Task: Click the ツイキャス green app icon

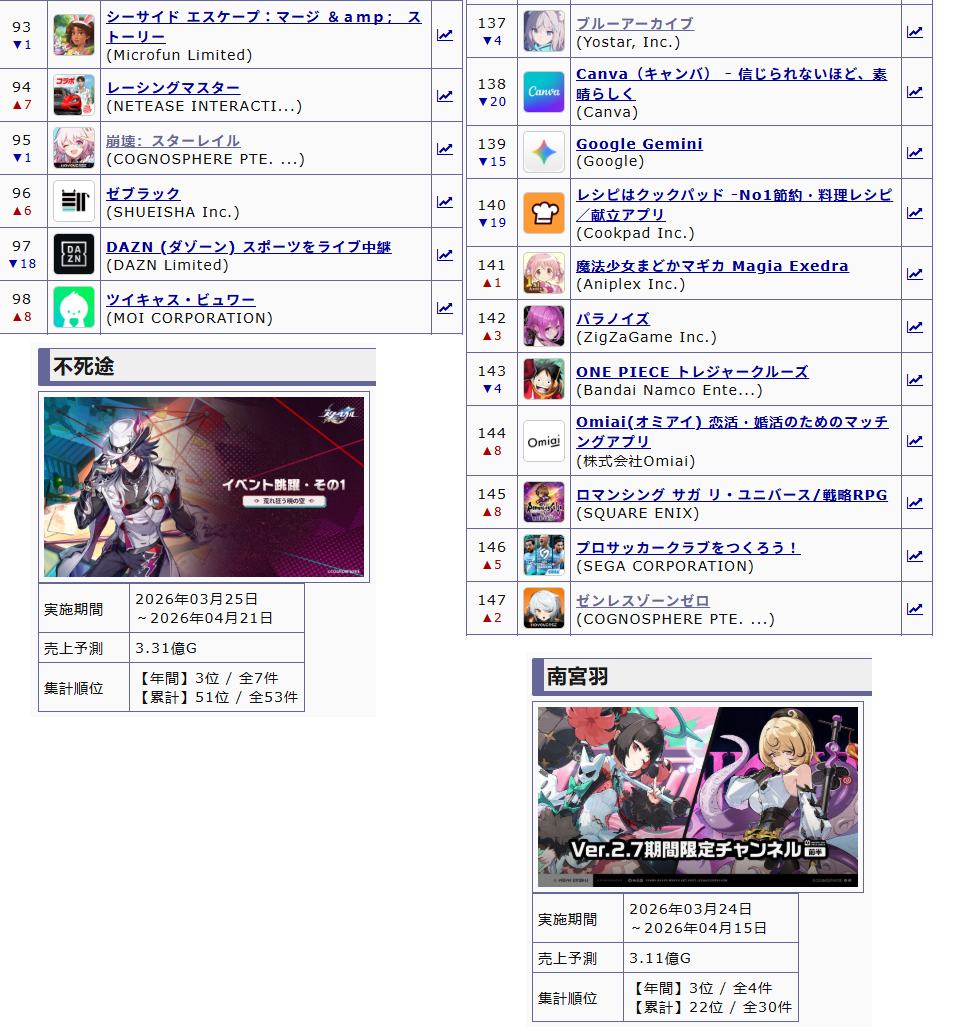Action: coord(74,307)
